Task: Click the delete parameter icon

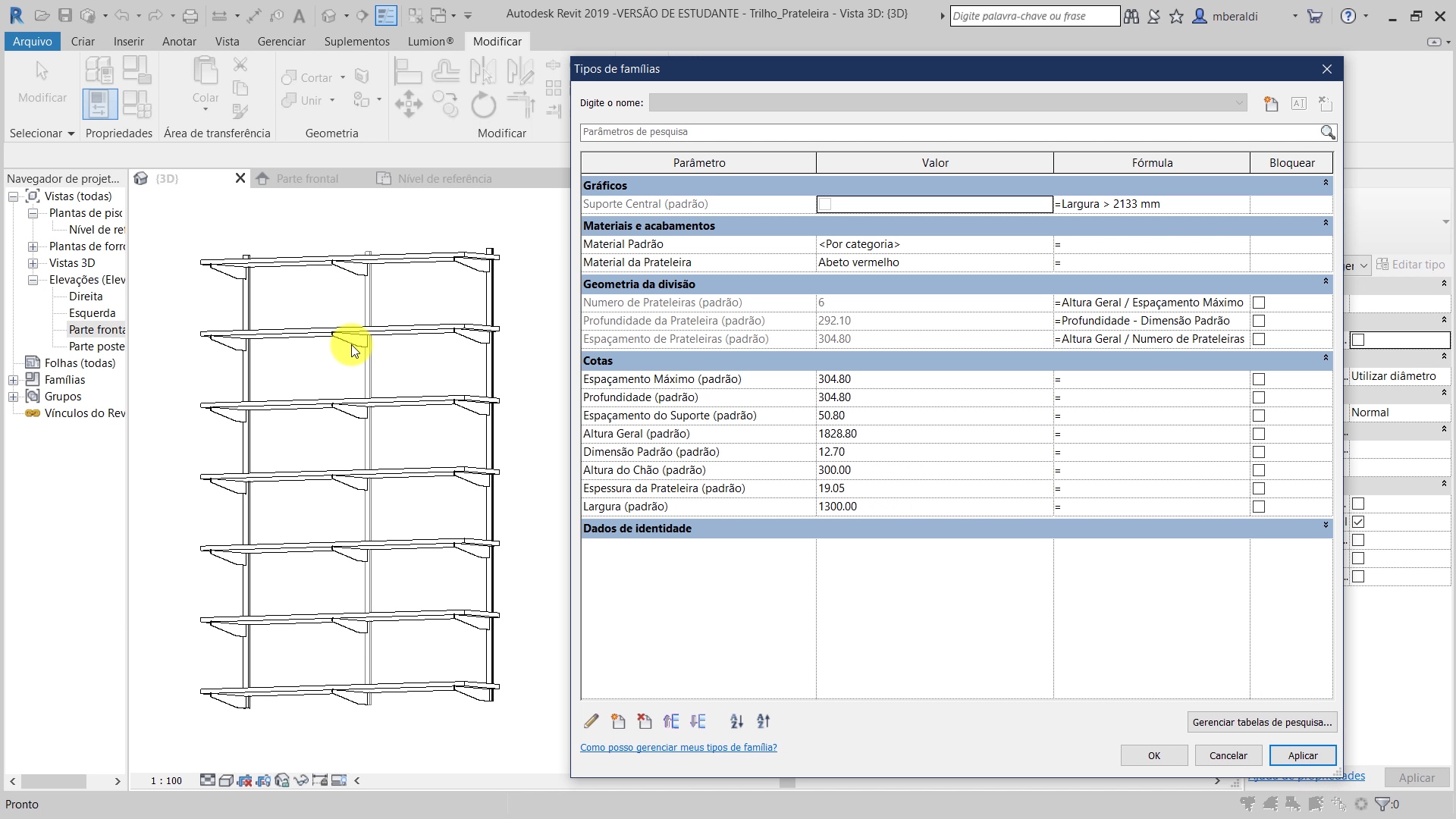Action: point(645,721)
